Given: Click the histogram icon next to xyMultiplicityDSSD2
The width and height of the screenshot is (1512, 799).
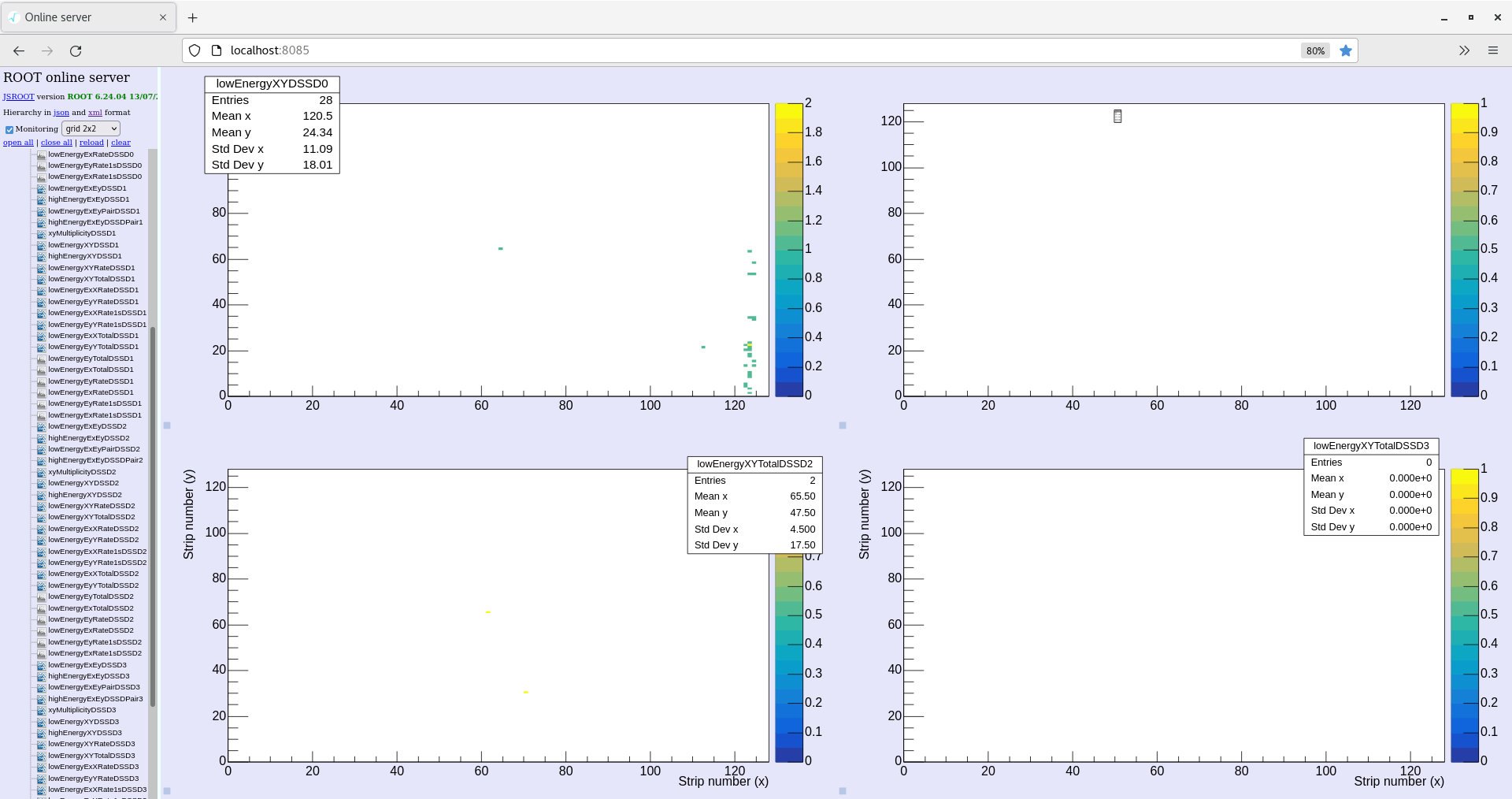Looking at the screenshot, I should tap(41, 472).
